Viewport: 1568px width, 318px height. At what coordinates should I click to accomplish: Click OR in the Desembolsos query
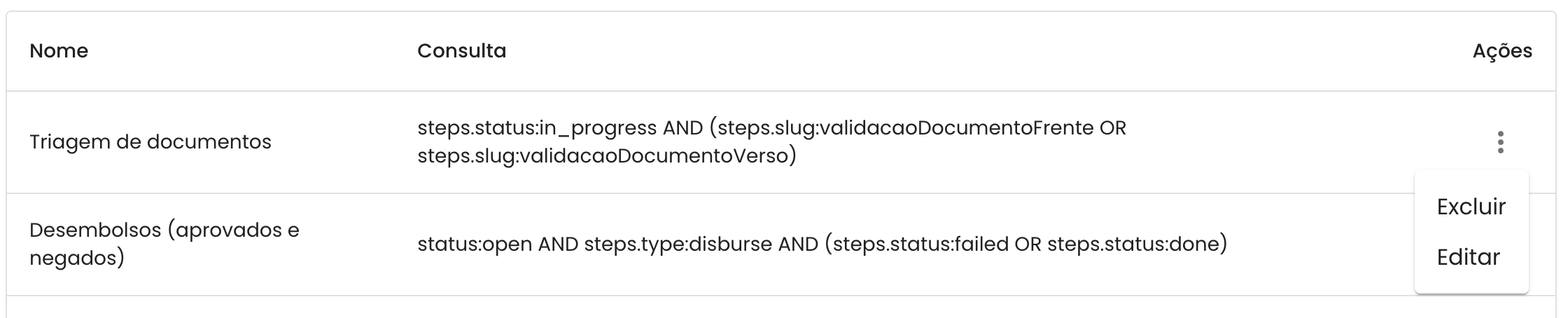coord(1028,244)
